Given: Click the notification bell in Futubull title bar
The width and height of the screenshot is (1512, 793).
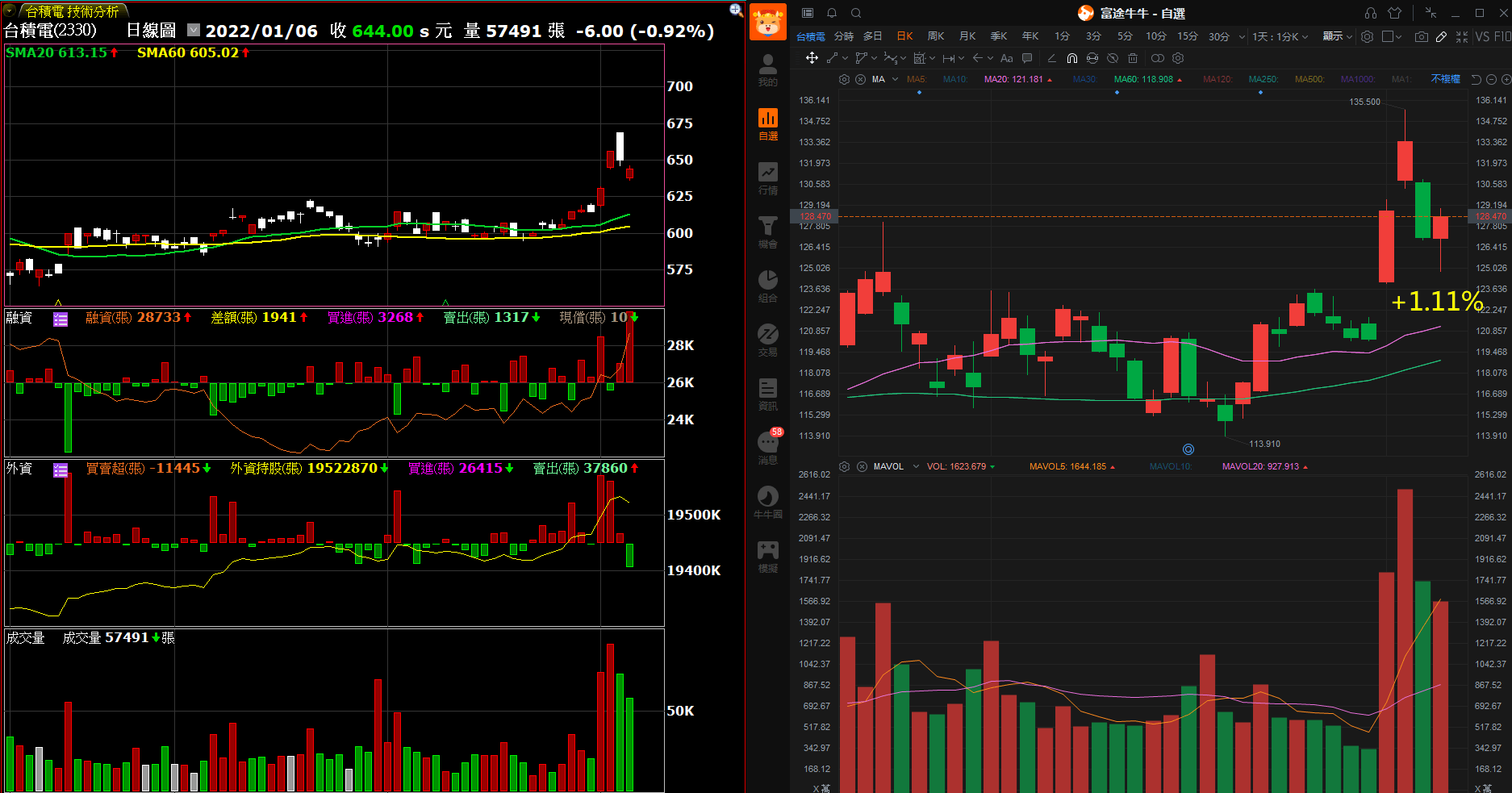Looking at the screenshot, I should 832,13.
